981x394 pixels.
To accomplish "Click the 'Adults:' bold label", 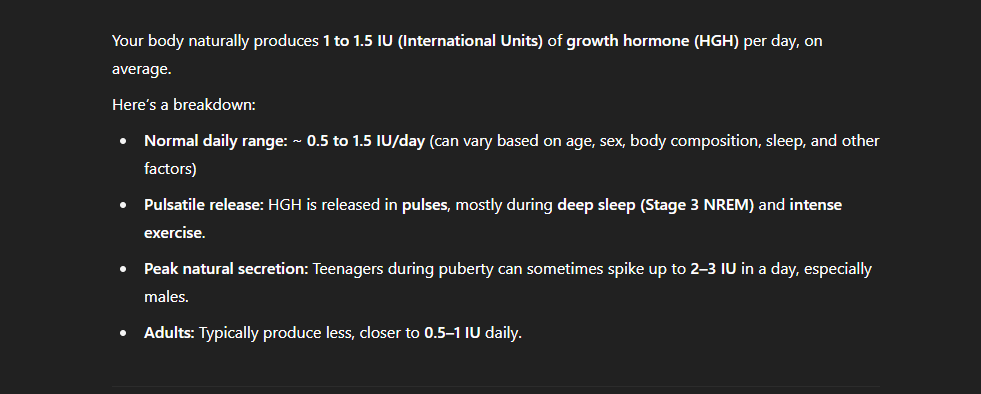I will (170, 333).
